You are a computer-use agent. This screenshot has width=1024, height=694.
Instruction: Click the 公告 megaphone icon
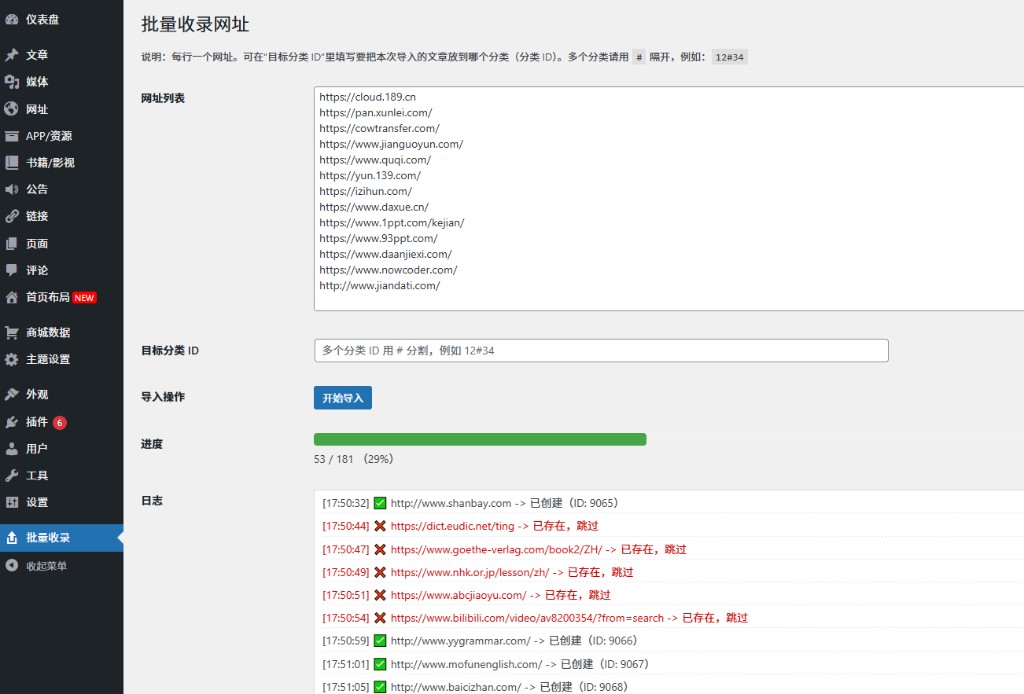tap(14, 189)
